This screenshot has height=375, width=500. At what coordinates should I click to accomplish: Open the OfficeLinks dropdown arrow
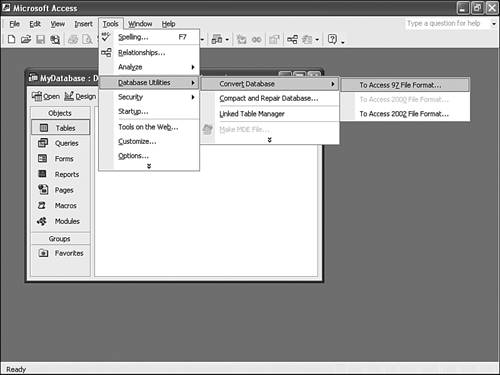click(x=227, y=40)
